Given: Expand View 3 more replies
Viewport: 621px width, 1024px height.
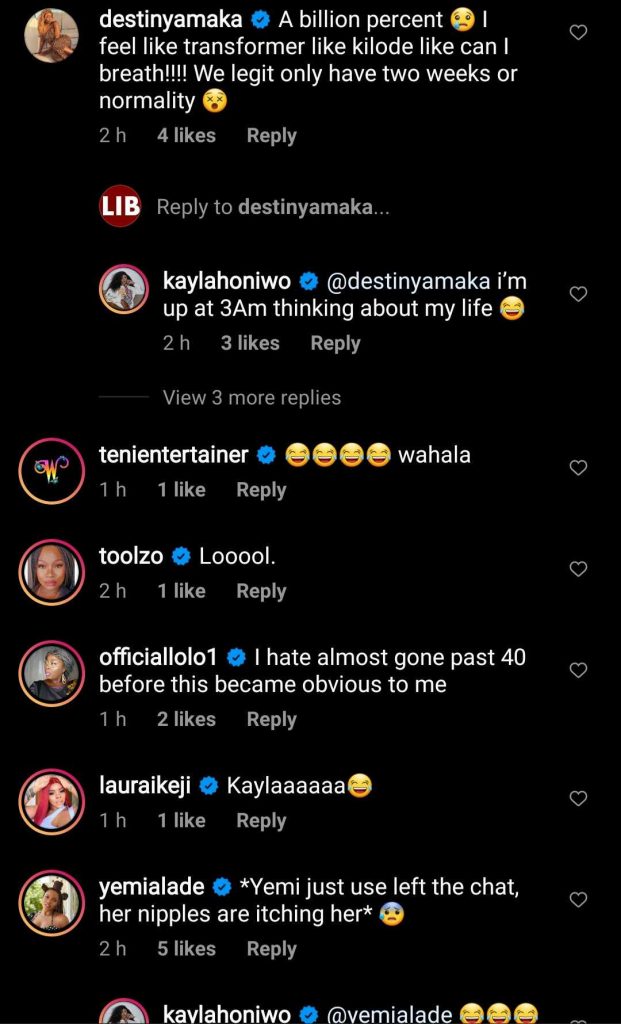Looking at the screenshot, I should click(x=251, y=398).
